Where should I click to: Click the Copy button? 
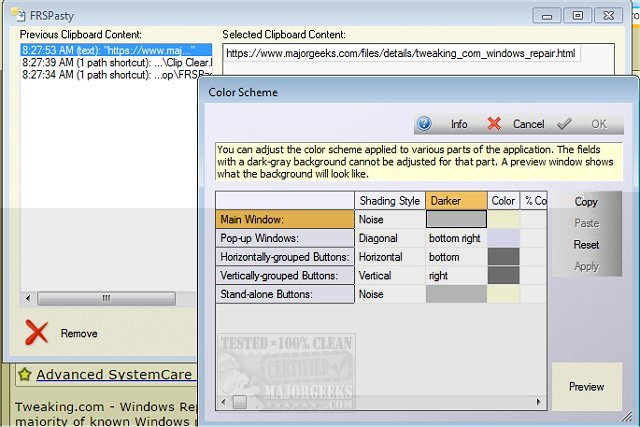click(x=586, y=202)
